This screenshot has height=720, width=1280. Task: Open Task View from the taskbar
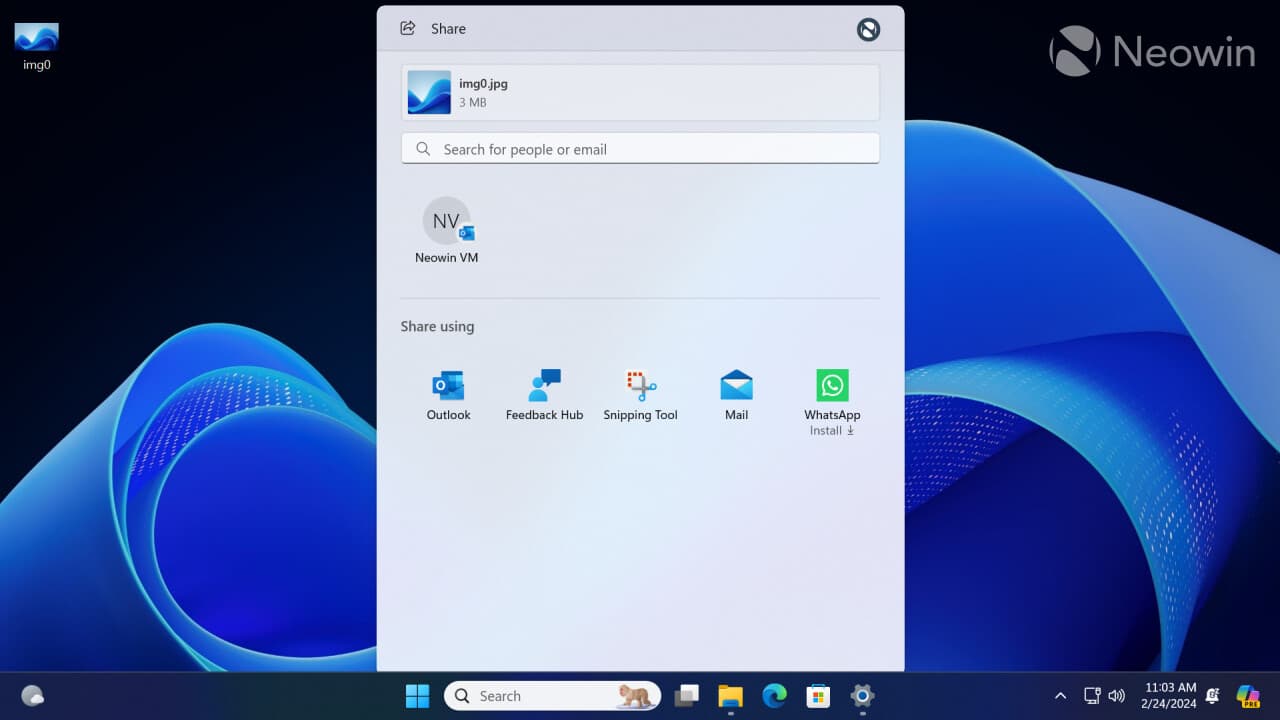[686, 695]
